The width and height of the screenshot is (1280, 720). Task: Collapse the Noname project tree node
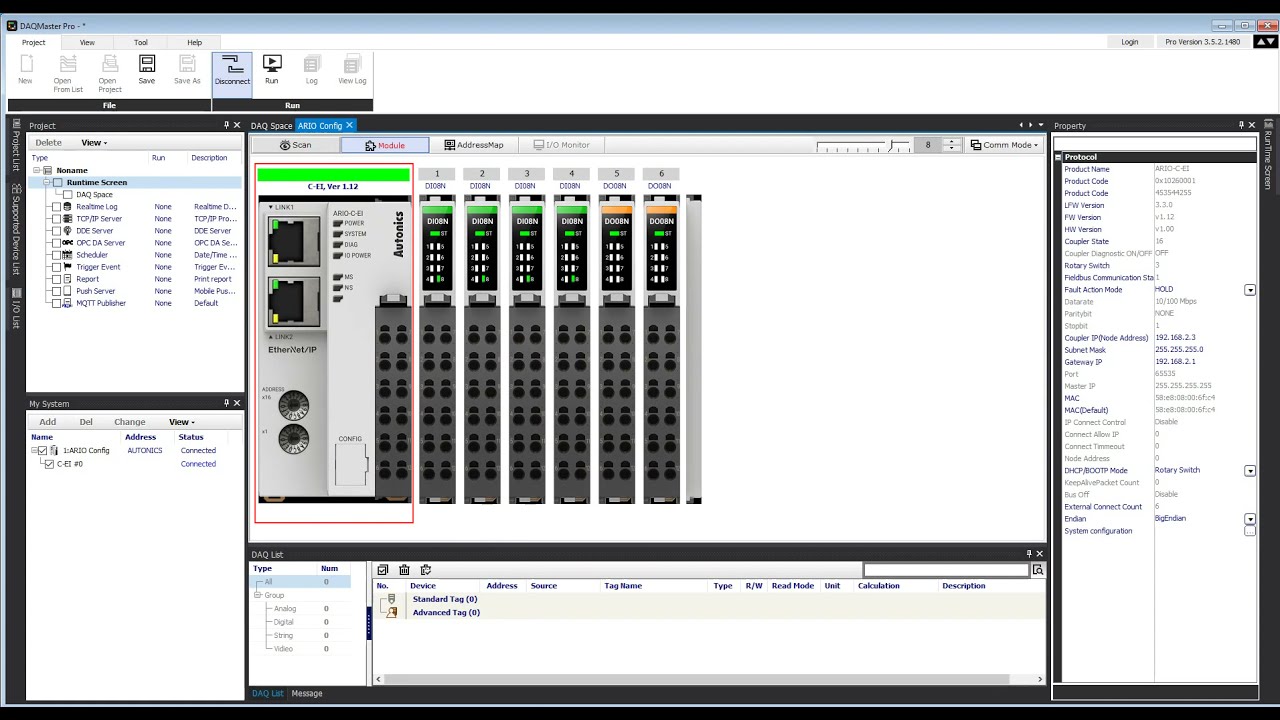tap(36, 170)
